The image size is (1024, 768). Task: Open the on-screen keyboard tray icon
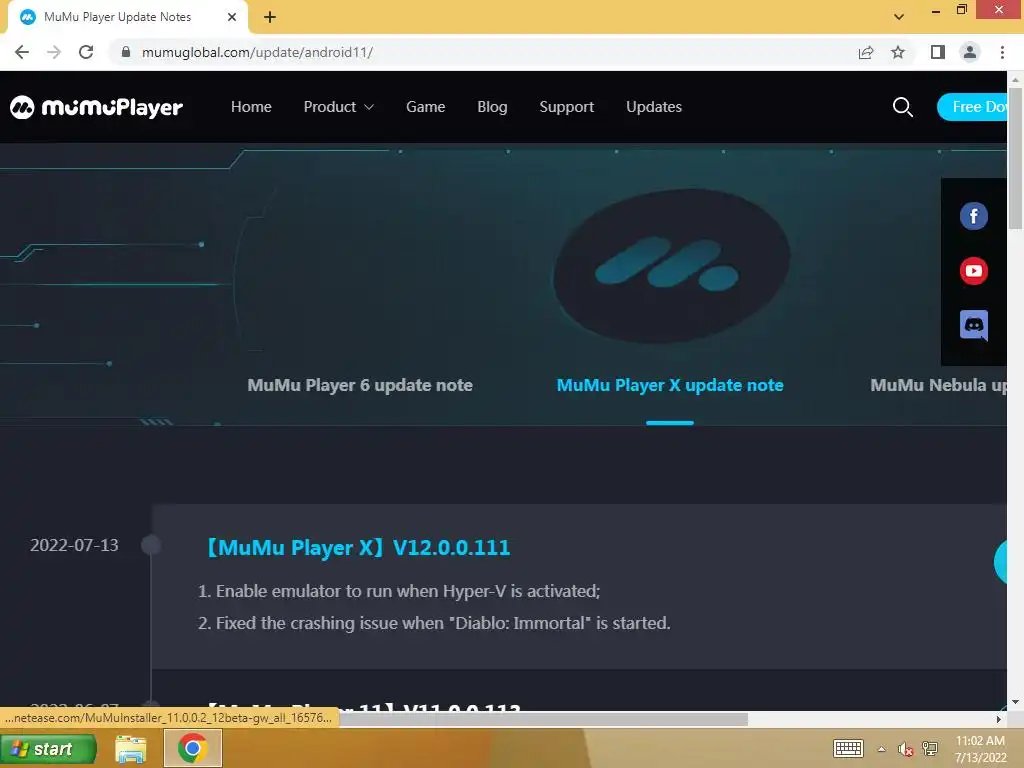pyautogui.click(x=848, y=748)
